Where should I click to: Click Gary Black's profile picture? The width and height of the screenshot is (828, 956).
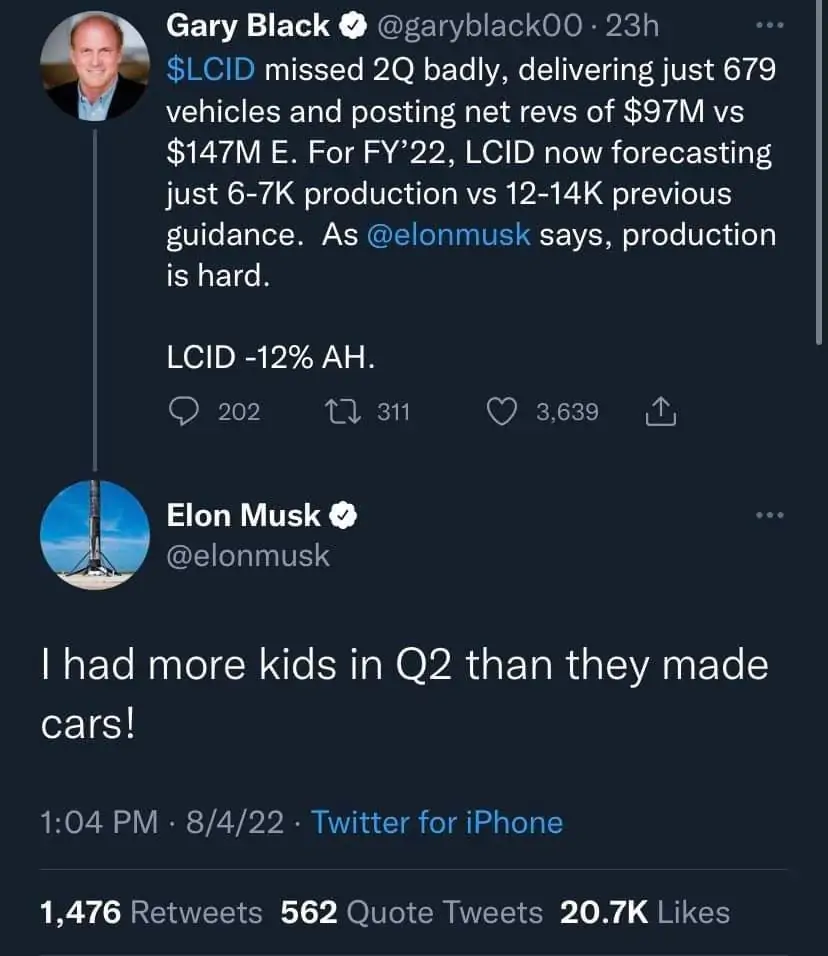click(x=94, y=67)
